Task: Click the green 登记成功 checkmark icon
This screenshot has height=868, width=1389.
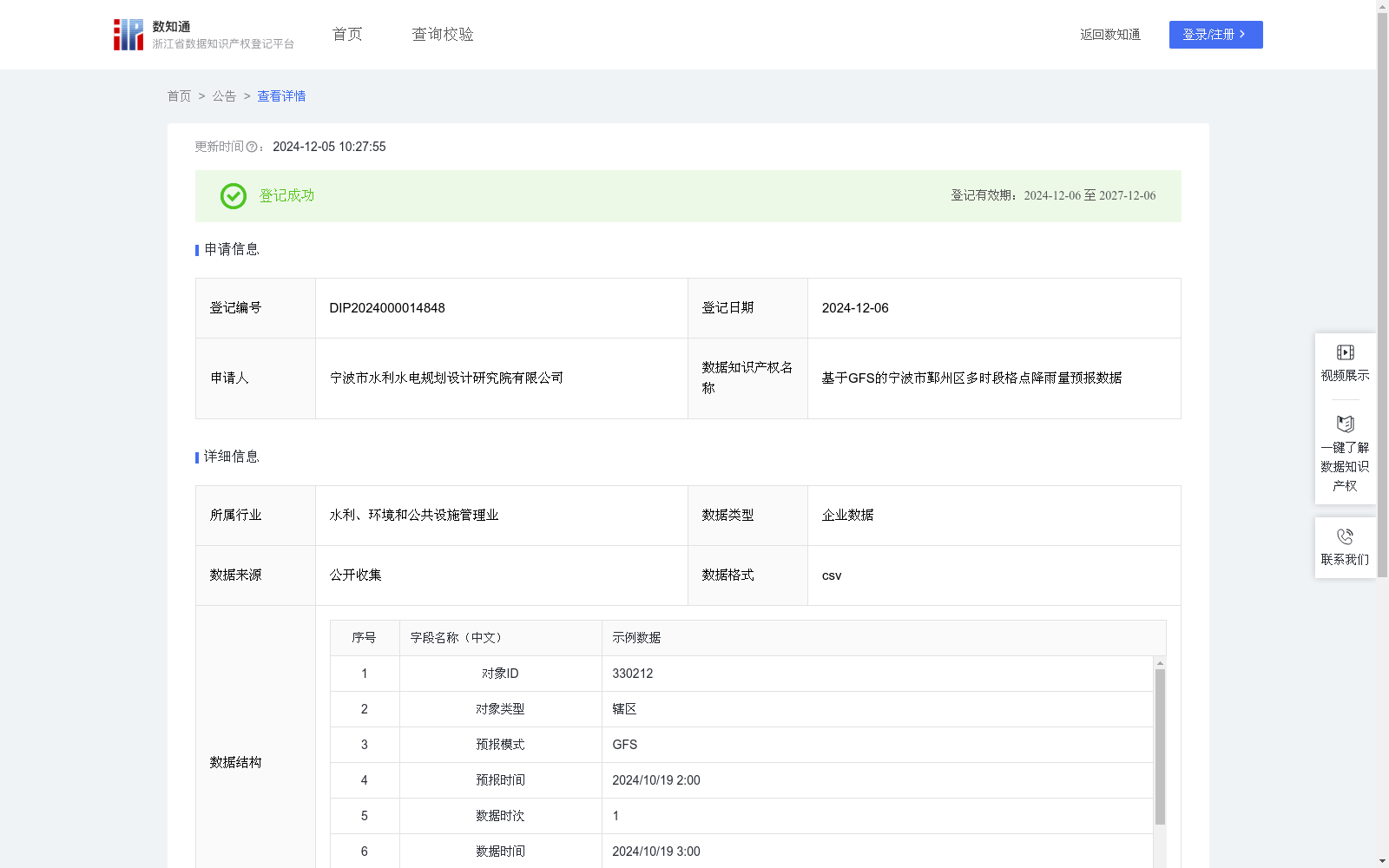Action: [233, 196]
